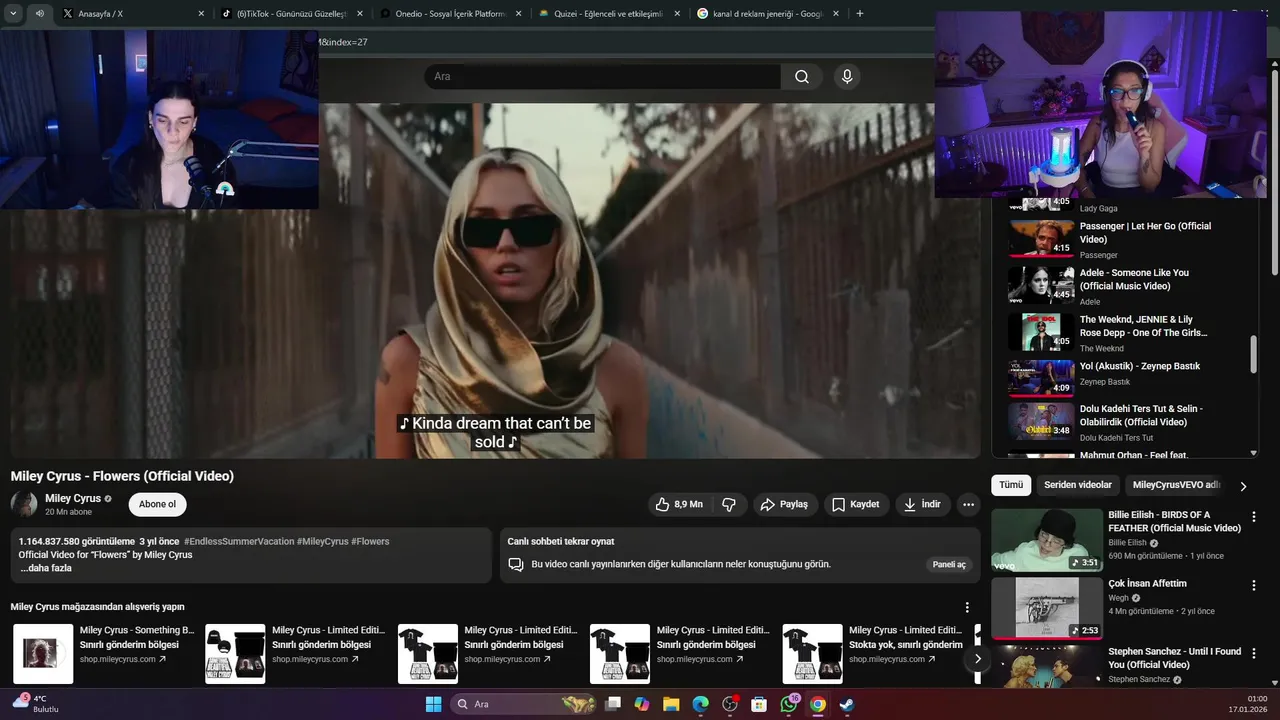Image resolution: width=1280 pixels, height=720 pixels.
Task: Close the TikTok tab
Action: [x=361, y=14]
